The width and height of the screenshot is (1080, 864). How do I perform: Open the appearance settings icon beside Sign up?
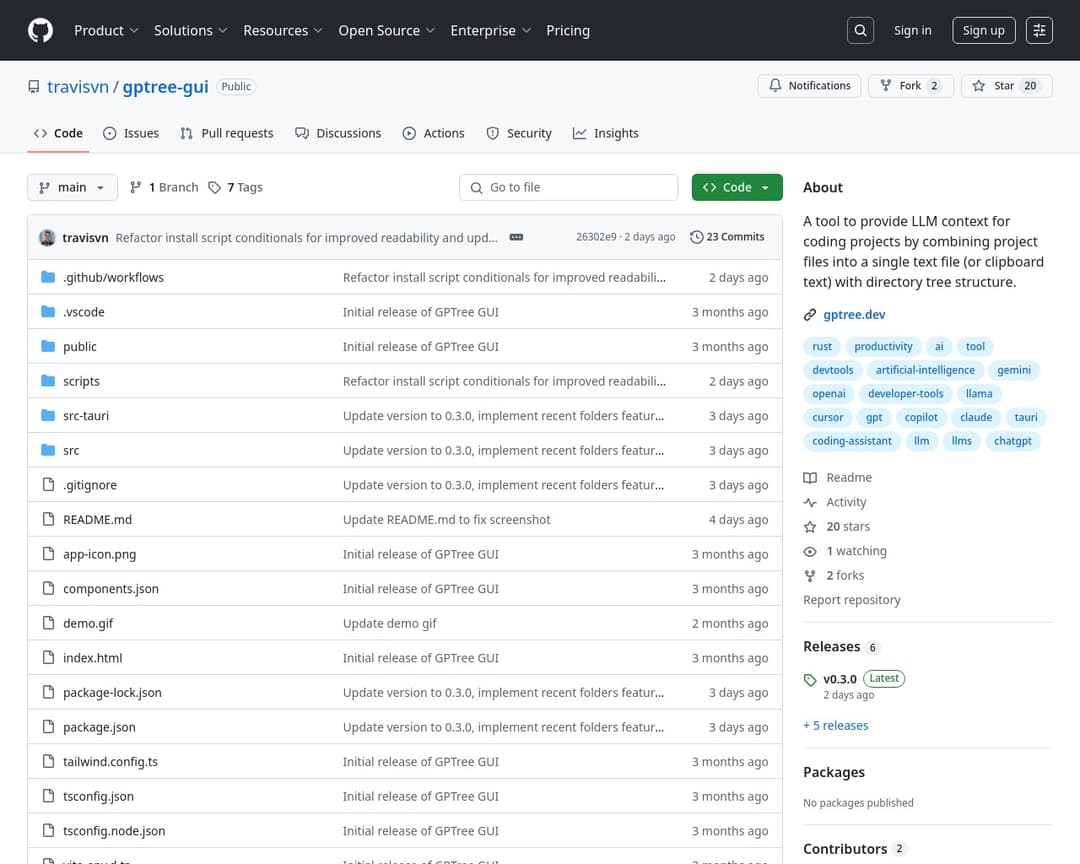(1039, 30)
